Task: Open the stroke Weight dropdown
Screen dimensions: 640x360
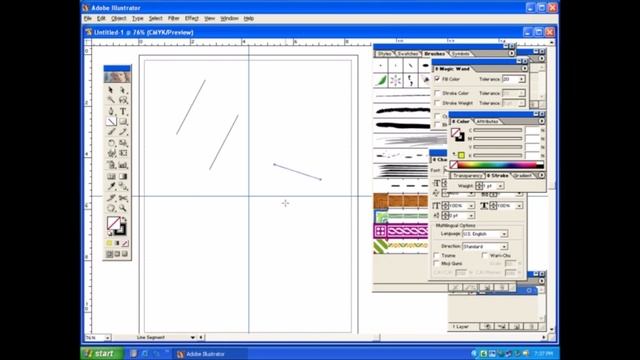Action: coord(500,186)
